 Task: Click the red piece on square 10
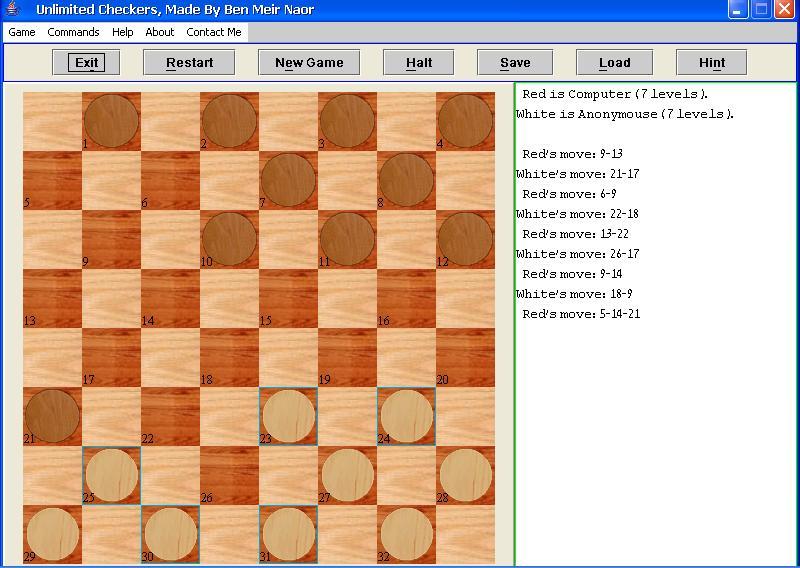230,239
